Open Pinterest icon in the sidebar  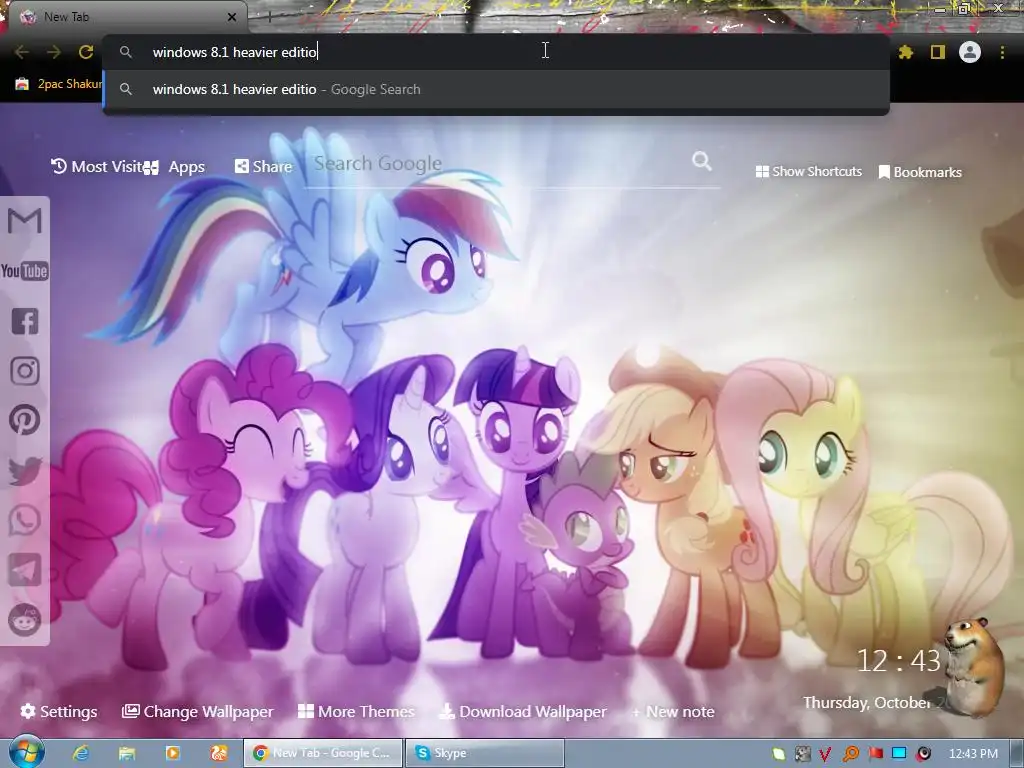[25, 420]
